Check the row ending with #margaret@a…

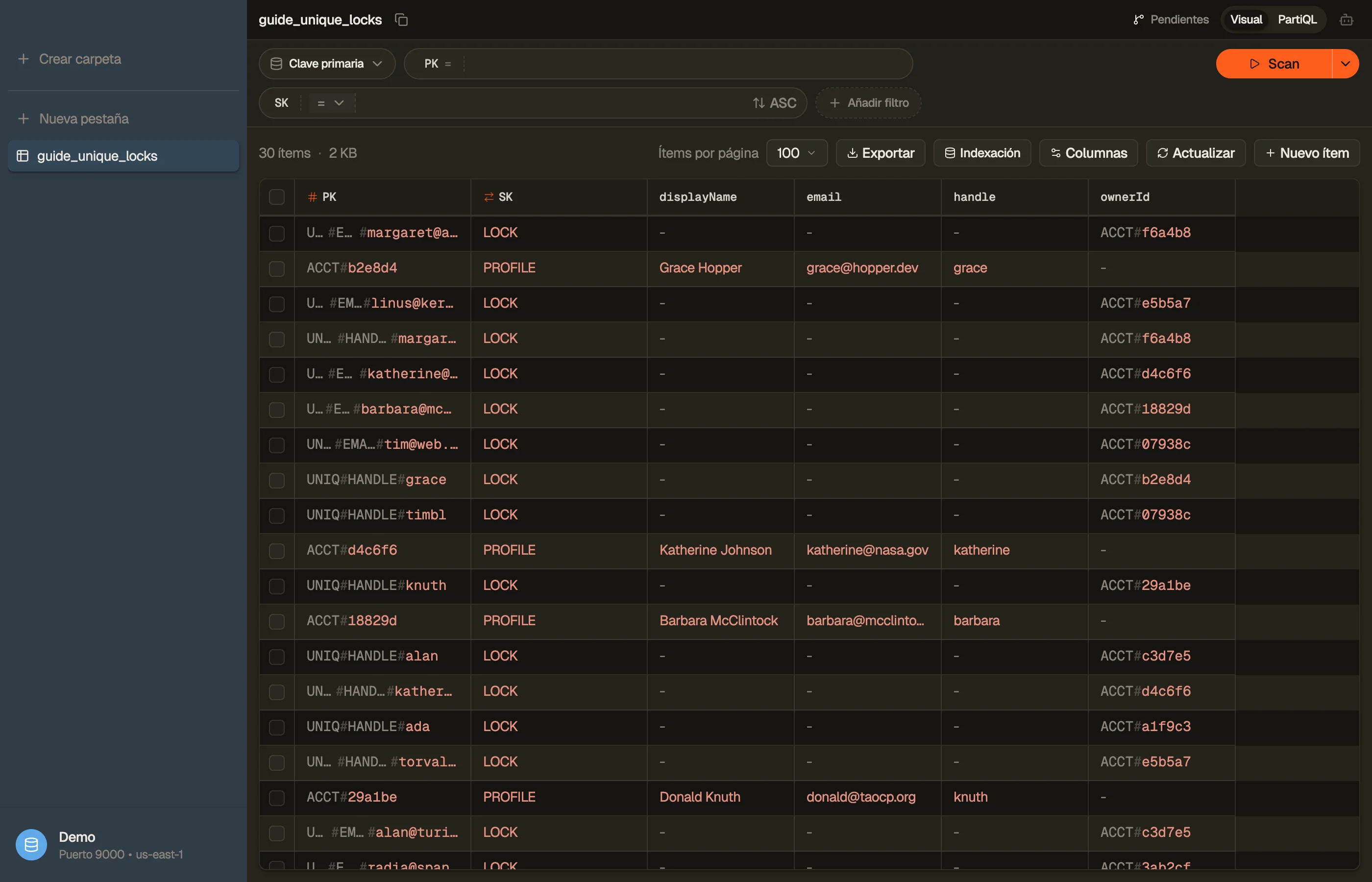click(276, 233)
